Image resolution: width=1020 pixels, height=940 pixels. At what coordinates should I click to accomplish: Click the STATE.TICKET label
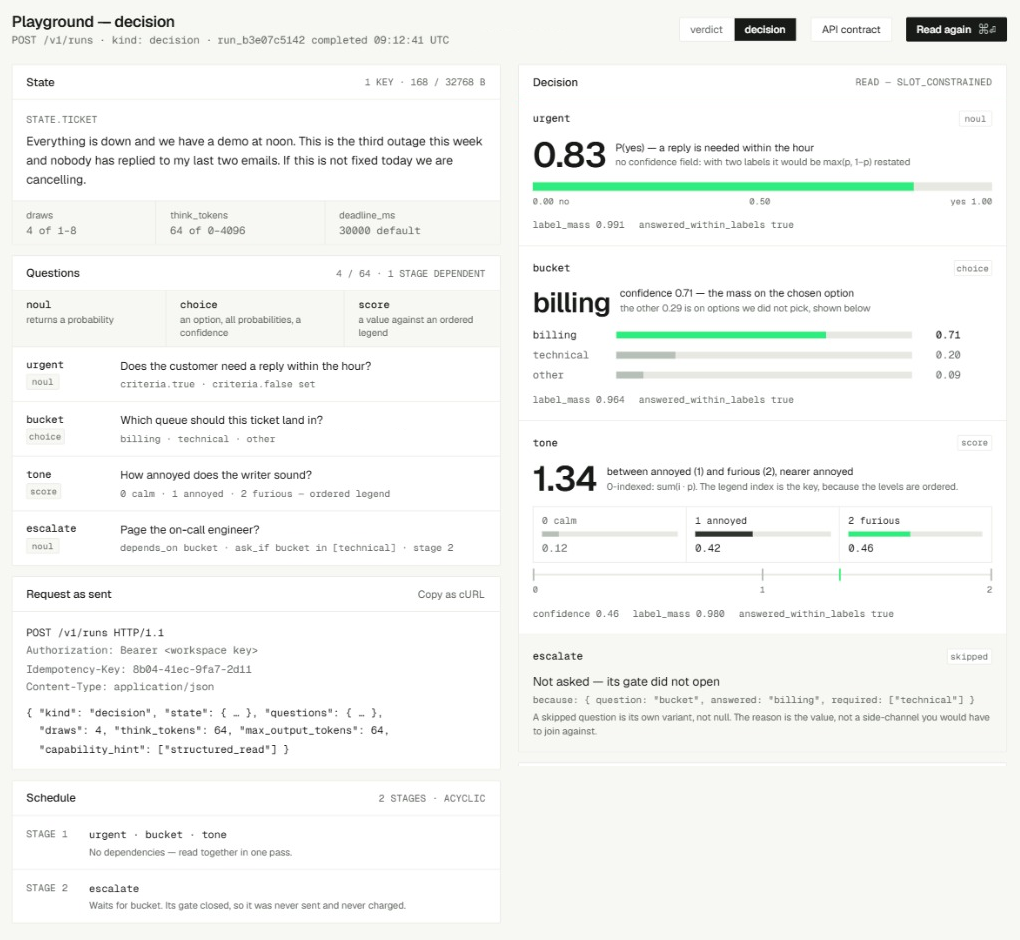click(62, 120)
